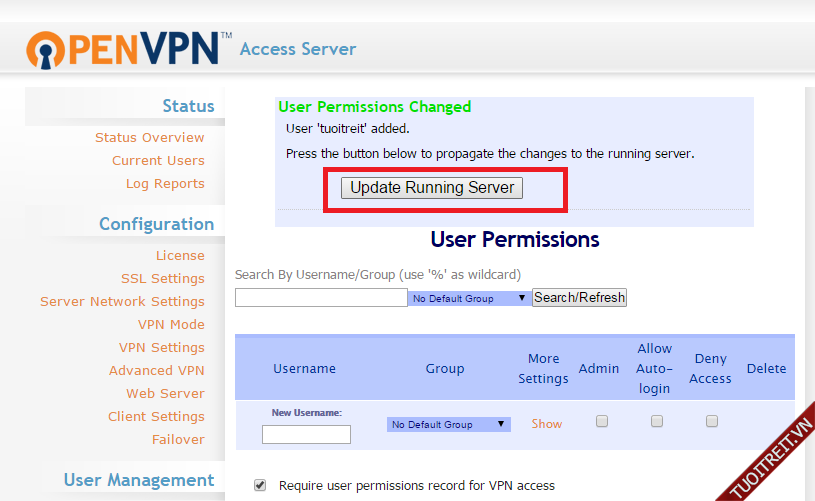Click the search username/group text field

click(321, 298)
